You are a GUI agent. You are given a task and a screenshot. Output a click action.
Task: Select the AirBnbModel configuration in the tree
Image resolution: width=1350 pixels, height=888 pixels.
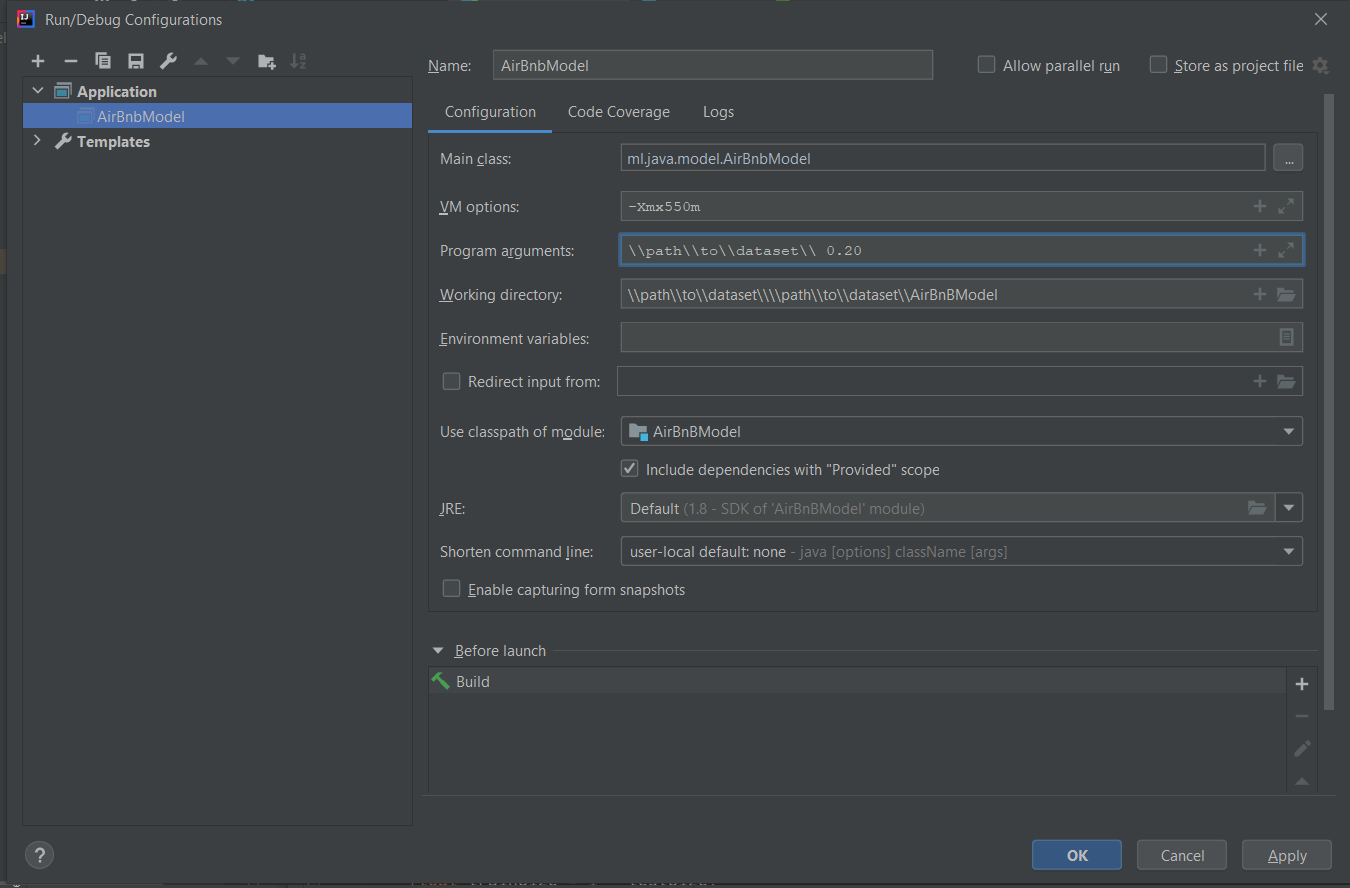tap(217, 116)
